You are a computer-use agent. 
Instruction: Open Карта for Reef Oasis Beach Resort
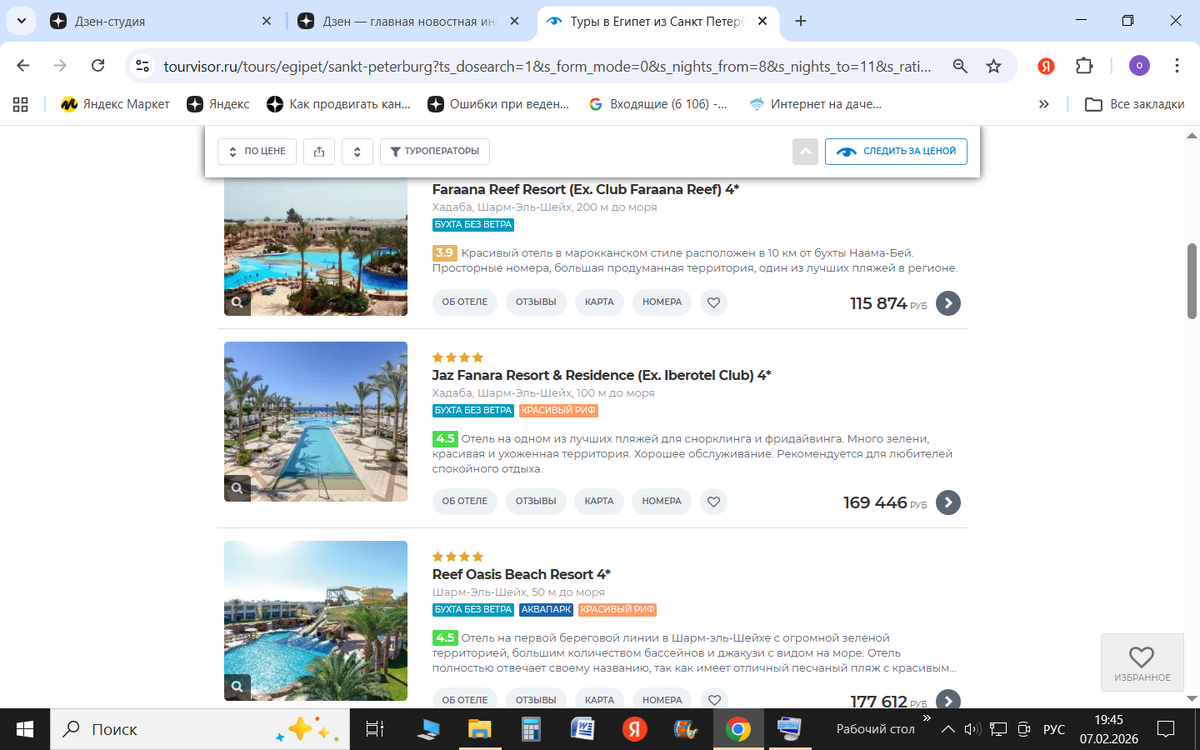pyautogui.click(x=599, y=700)
